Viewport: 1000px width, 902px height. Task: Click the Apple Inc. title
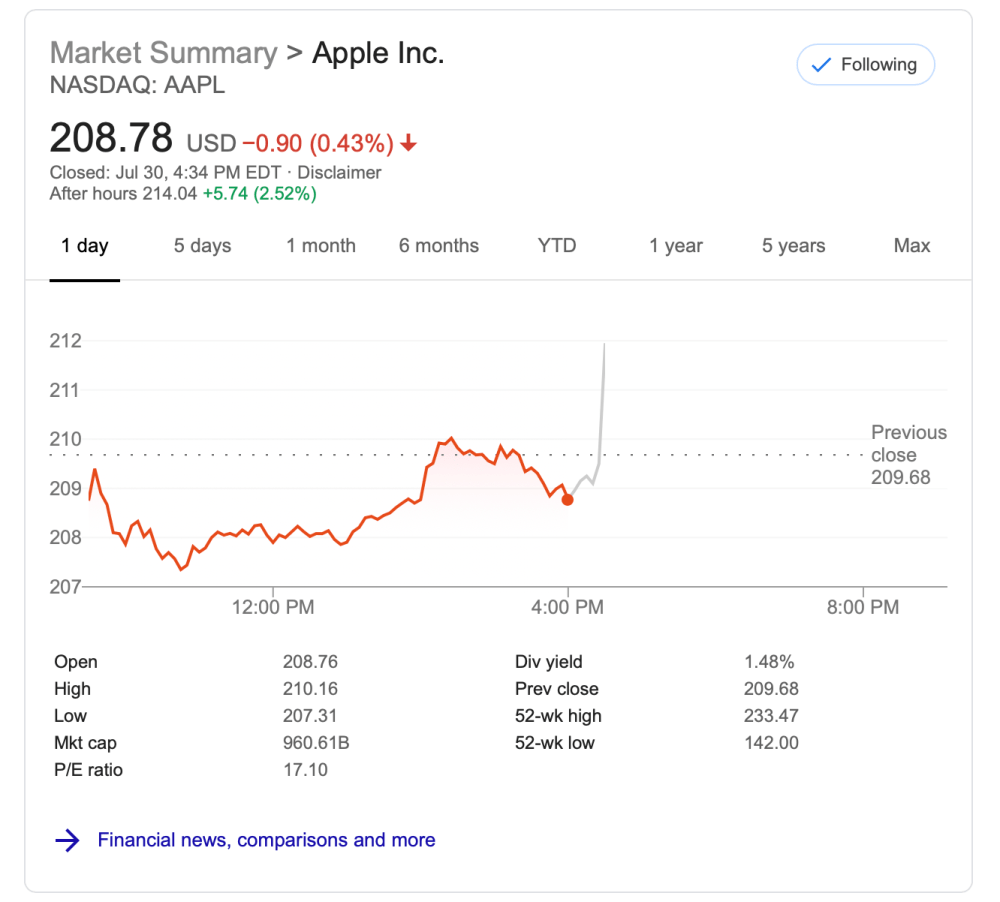378,53
